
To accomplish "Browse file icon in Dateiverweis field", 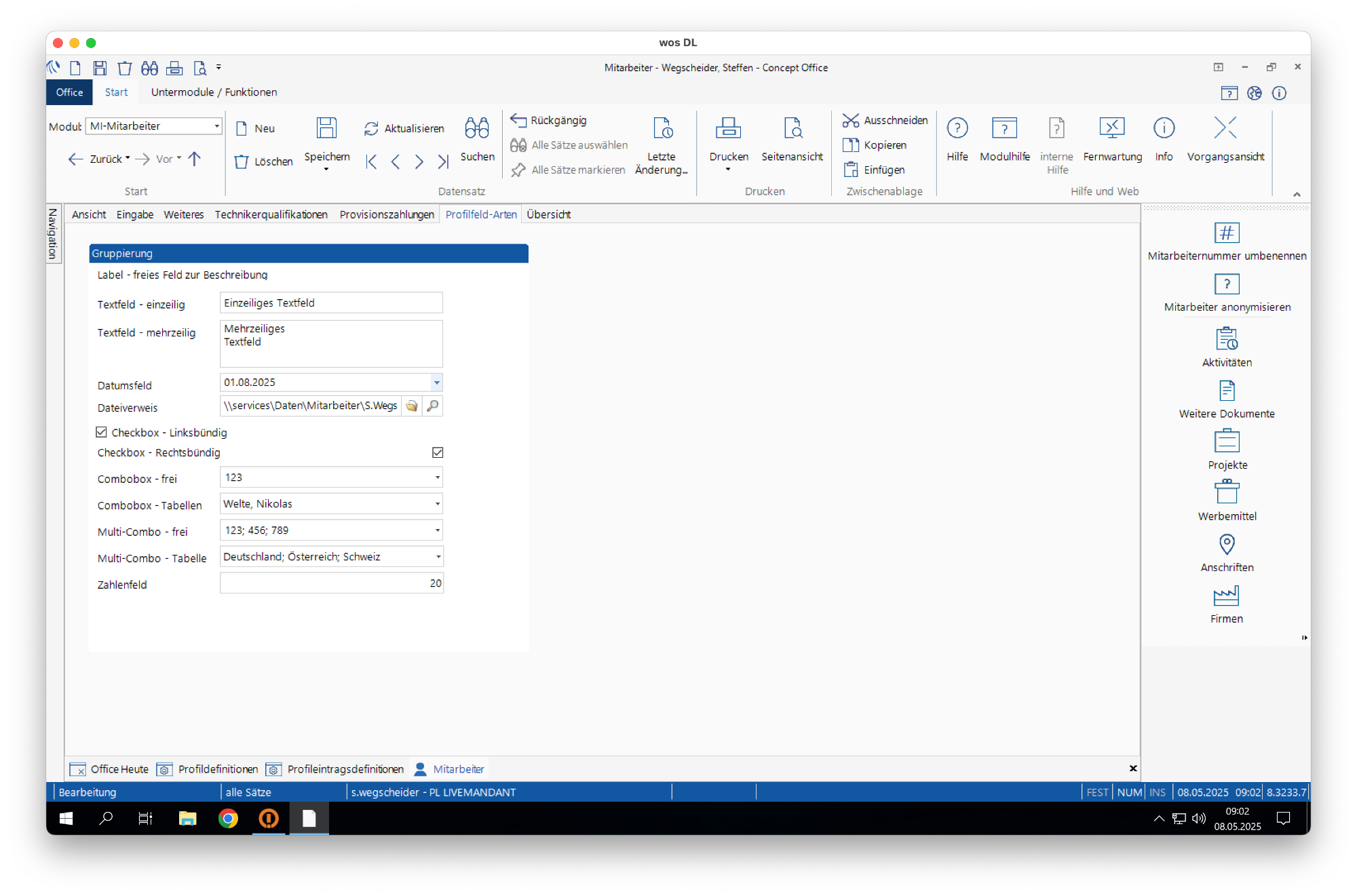I will (x=412, y=406).
